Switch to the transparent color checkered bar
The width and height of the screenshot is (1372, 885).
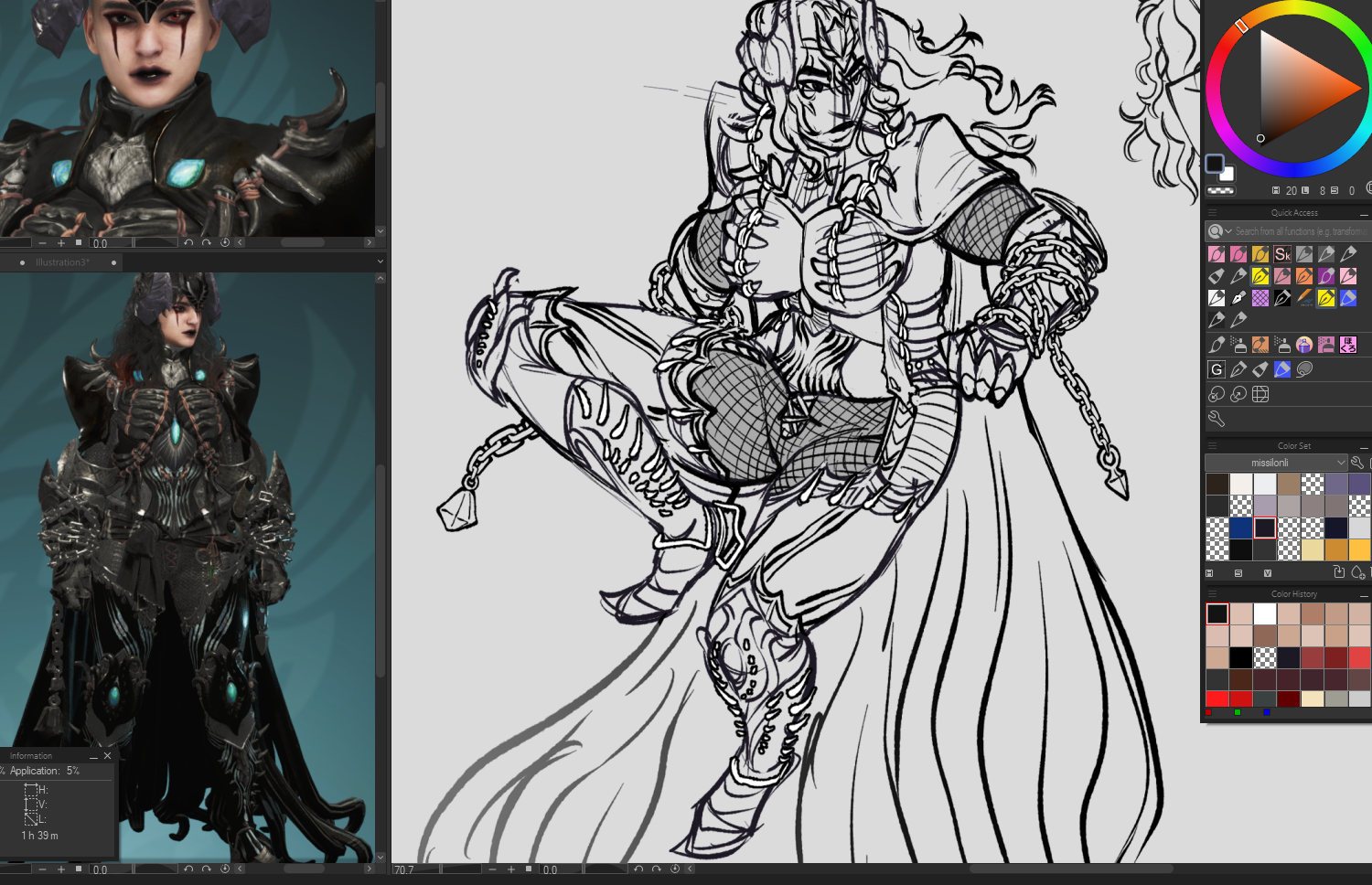pyautogui.click(x=1221, y=191)
